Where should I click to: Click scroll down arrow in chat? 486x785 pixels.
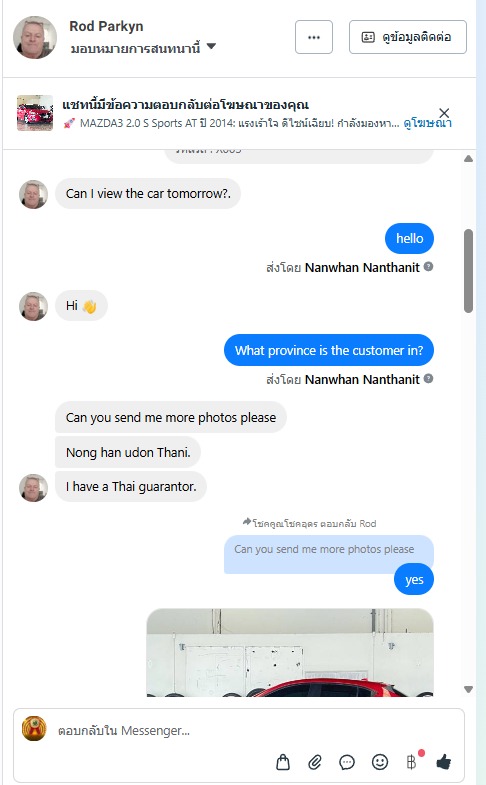468,689
